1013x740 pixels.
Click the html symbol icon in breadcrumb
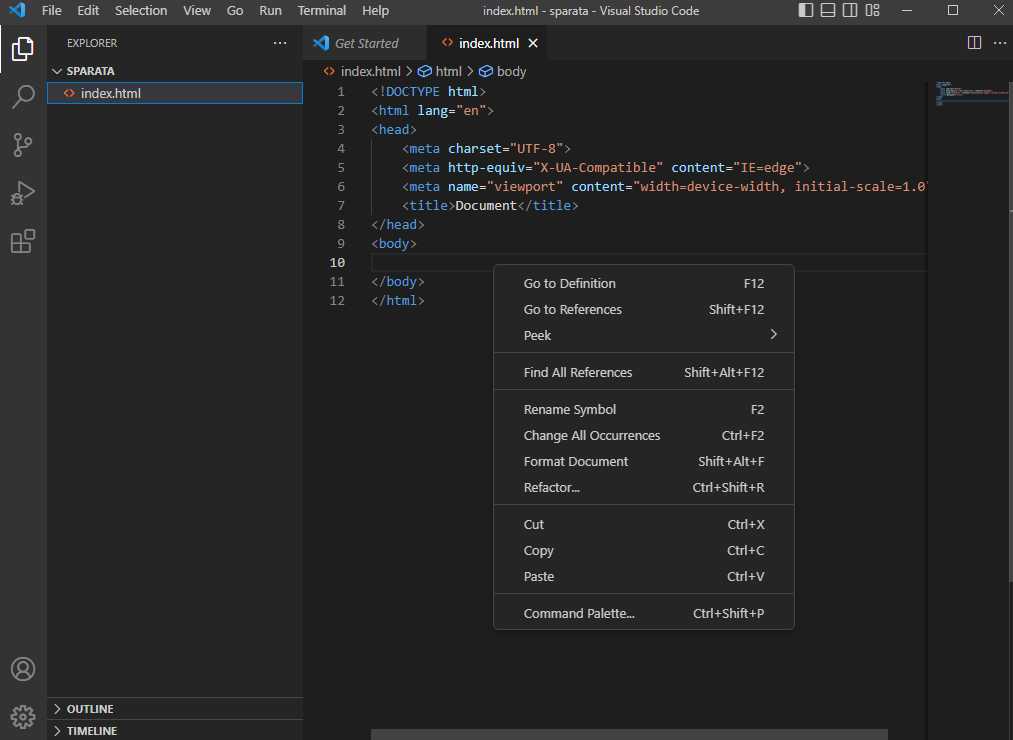(x=424, y=71)
